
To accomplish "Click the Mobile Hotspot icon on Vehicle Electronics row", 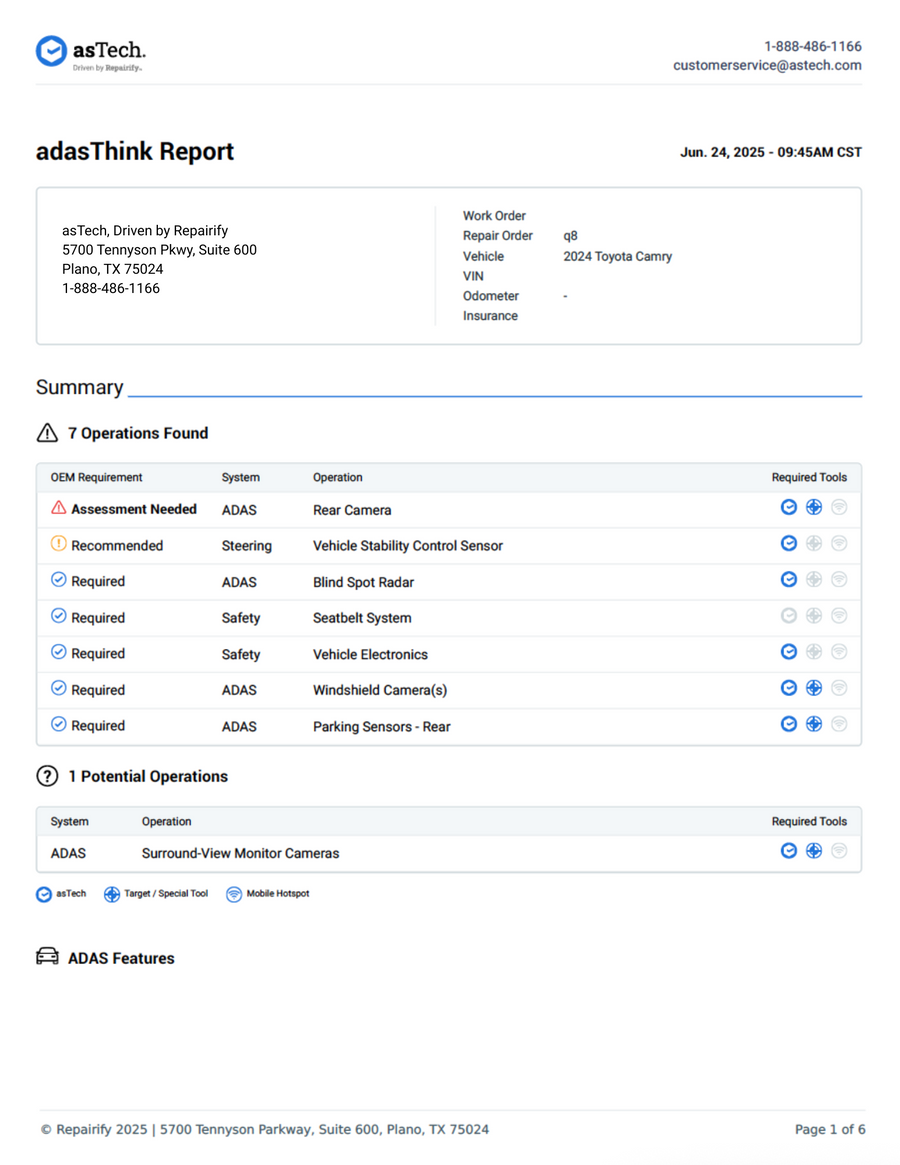I will click(838, 651).
